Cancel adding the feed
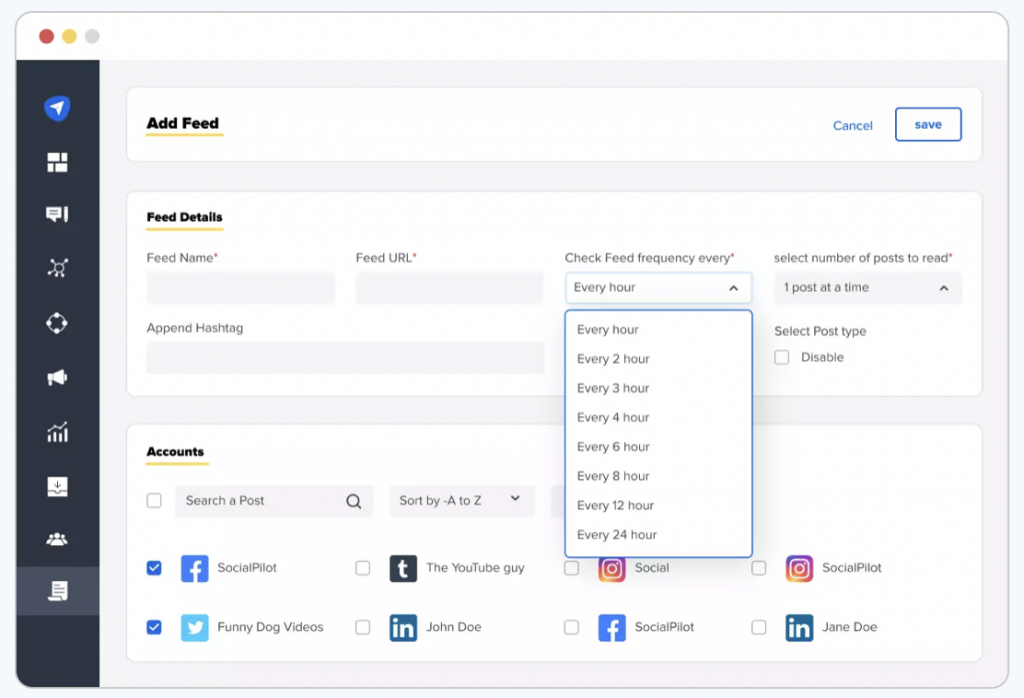 point(852,125)
